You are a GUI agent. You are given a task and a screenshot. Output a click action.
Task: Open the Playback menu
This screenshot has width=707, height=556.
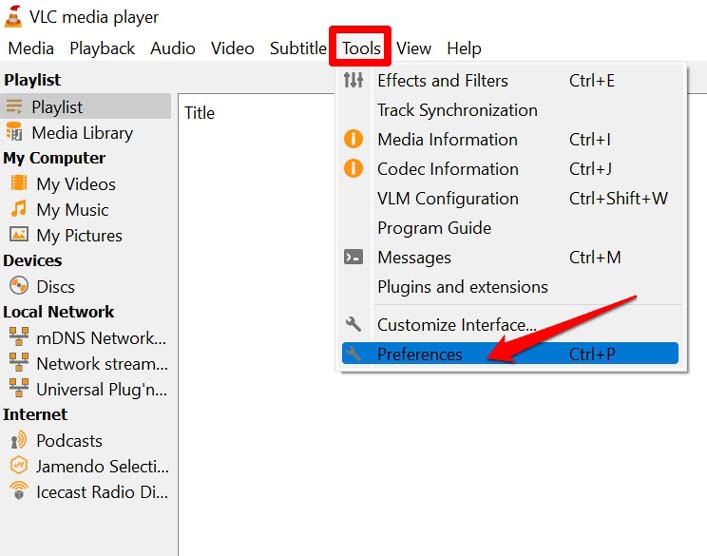102,48
